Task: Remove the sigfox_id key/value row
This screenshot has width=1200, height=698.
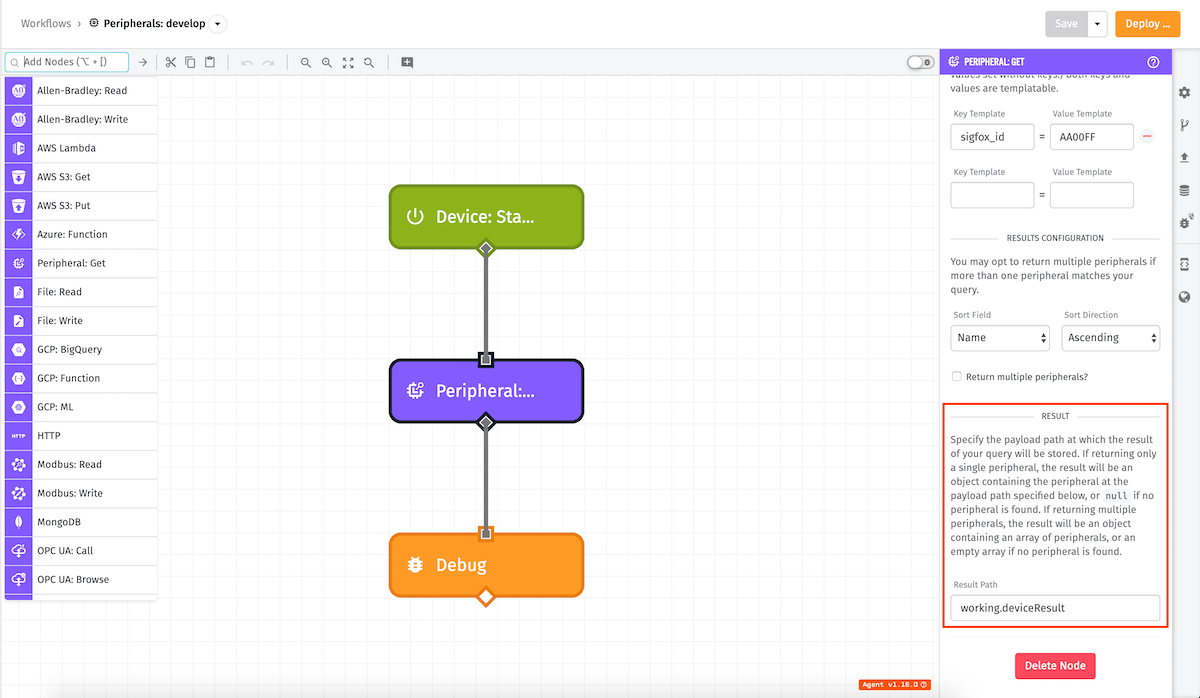Action: click(x=1147, y=136)
